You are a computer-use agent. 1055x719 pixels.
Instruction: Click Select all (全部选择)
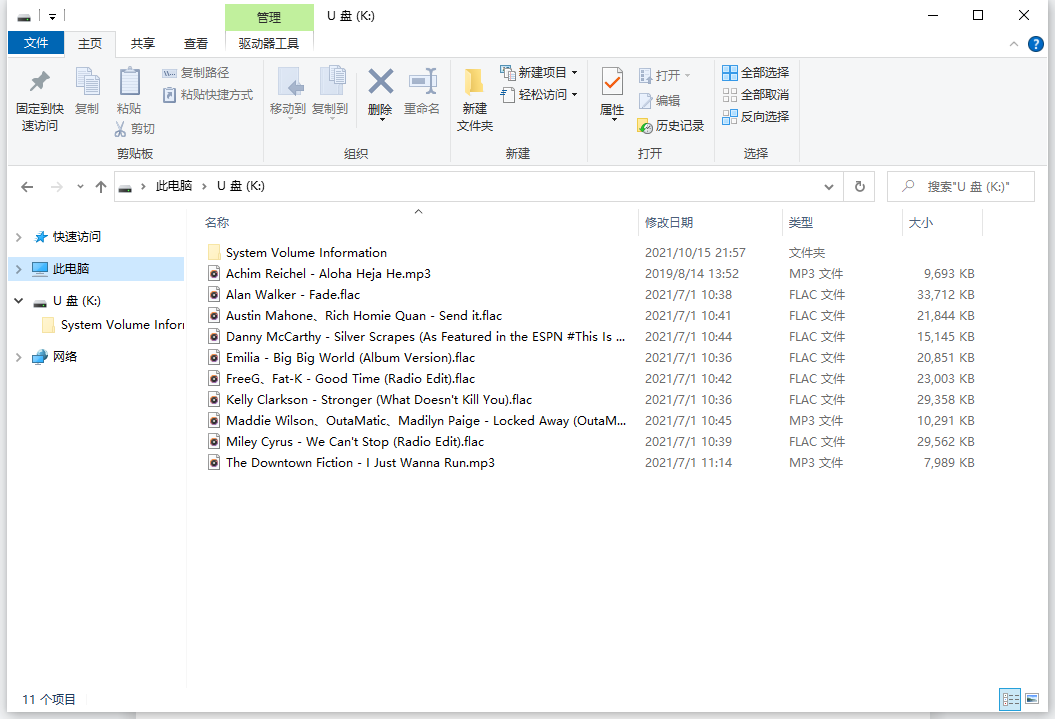[x=756, y=73]
